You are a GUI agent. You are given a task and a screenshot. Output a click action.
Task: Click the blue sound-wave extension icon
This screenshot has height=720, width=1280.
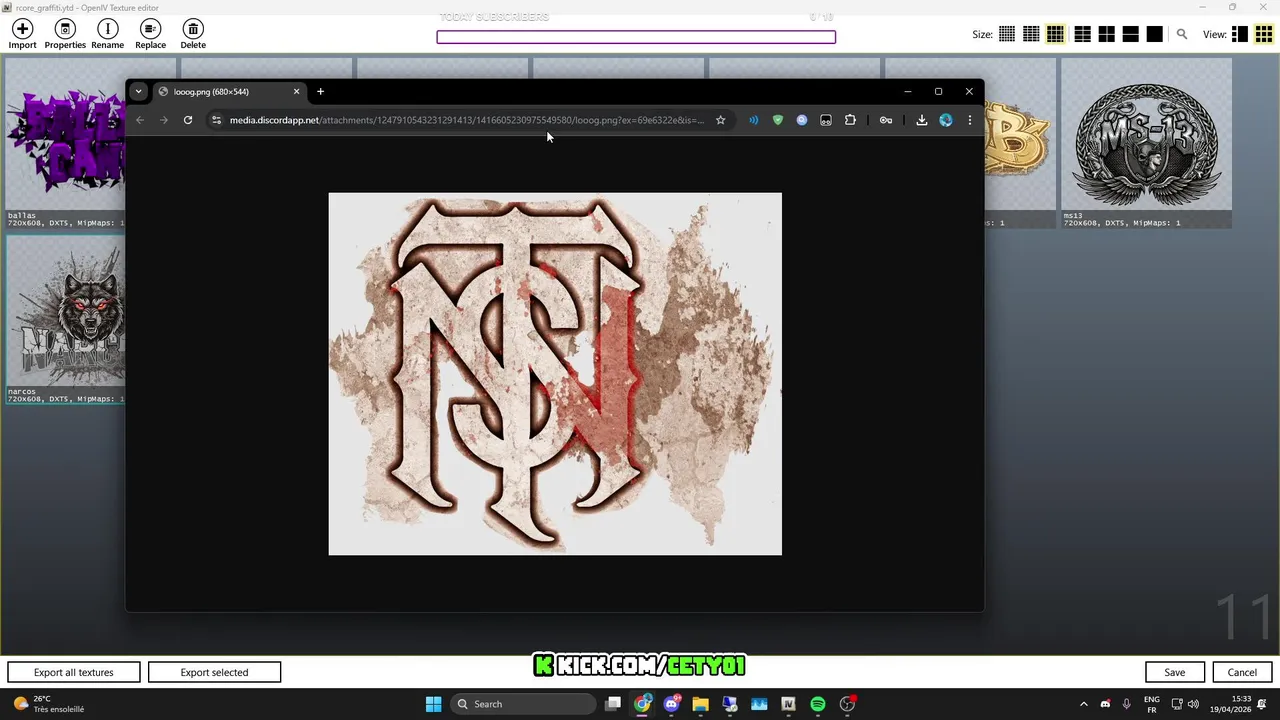tap(753, 120)
